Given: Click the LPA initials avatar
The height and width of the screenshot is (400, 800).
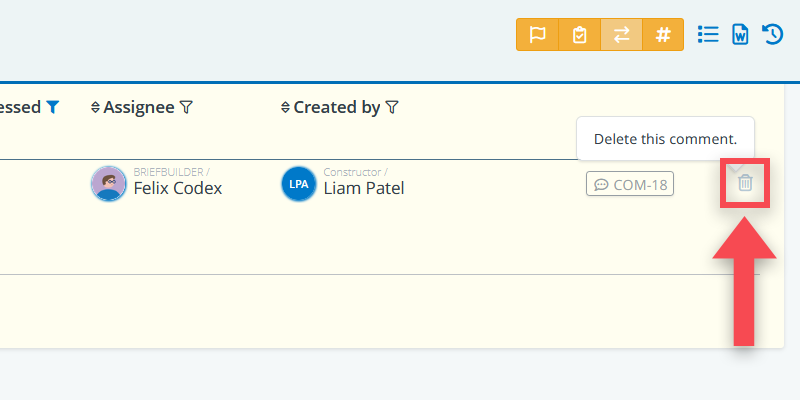Looking at the screenshot, I should click(x=298, y=184).
